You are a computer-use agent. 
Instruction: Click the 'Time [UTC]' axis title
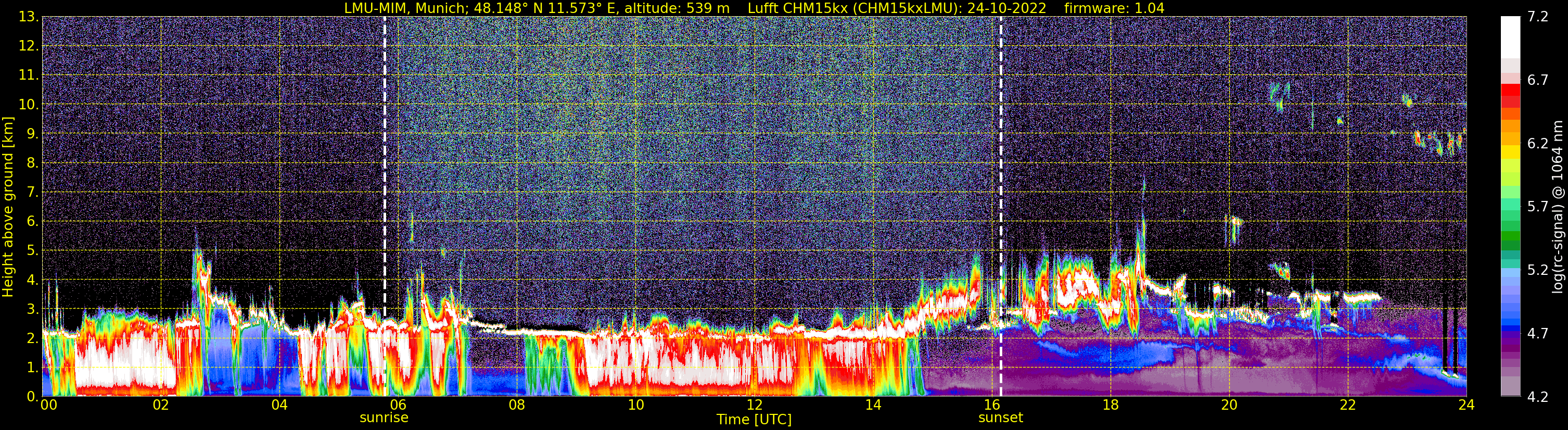754,420
